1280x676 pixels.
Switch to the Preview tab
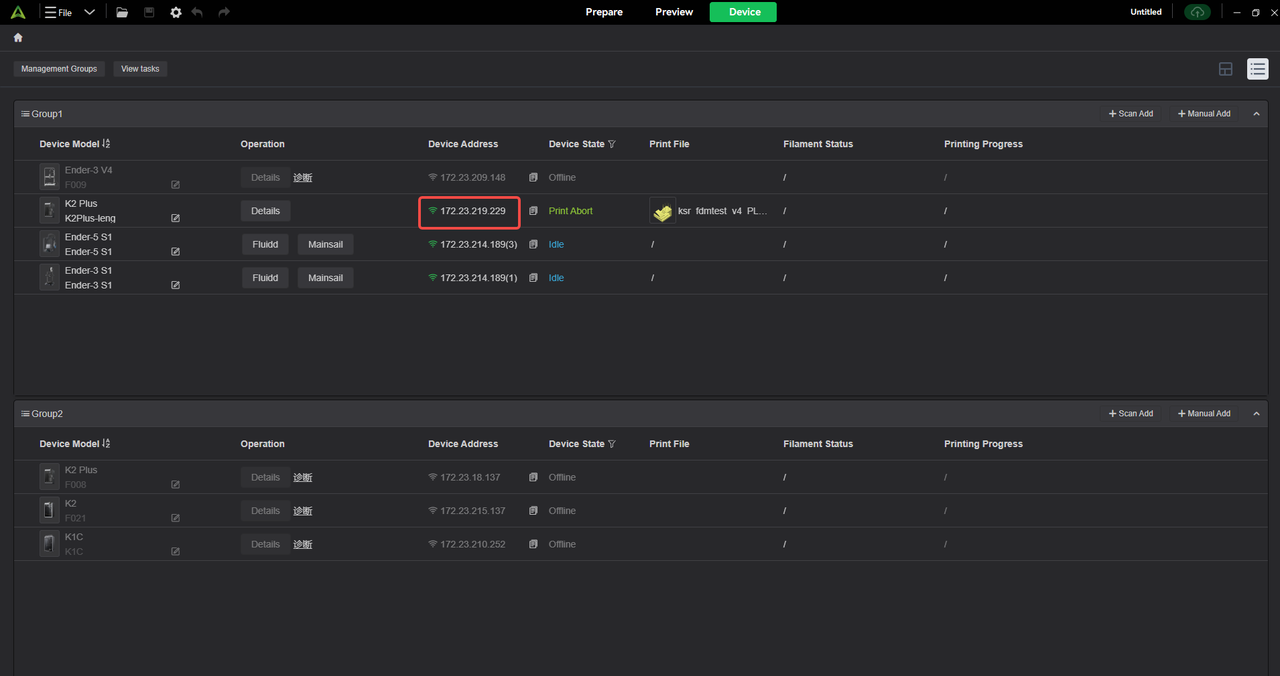[x=674, y=12]
